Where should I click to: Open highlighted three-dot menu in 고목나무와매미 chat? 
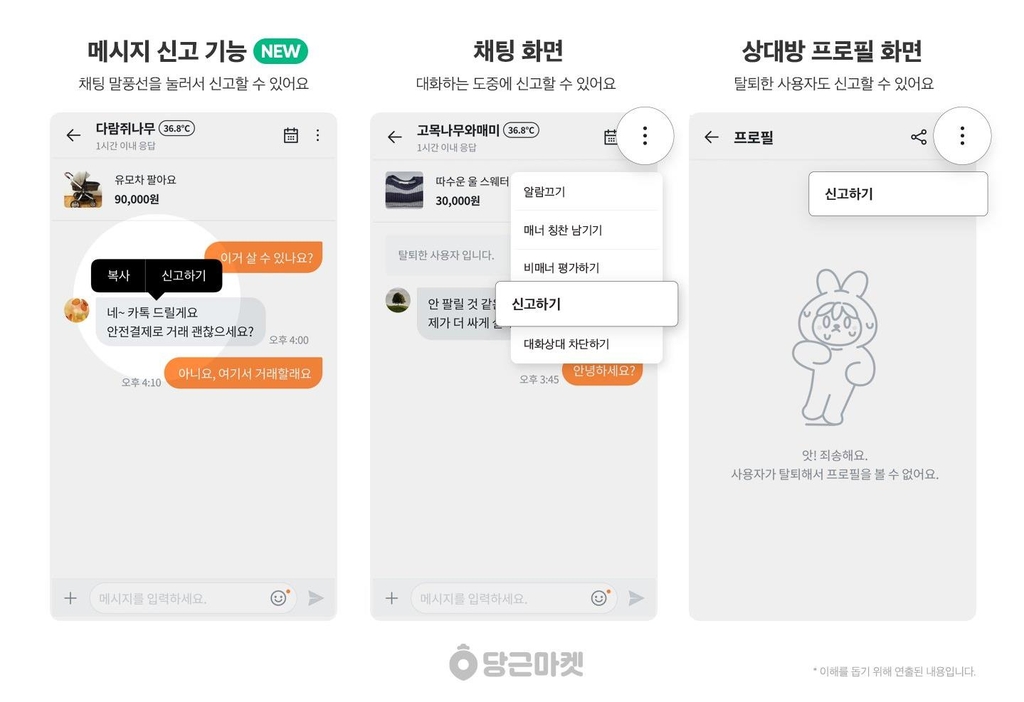pyautogui.click(x=645, y=136)
